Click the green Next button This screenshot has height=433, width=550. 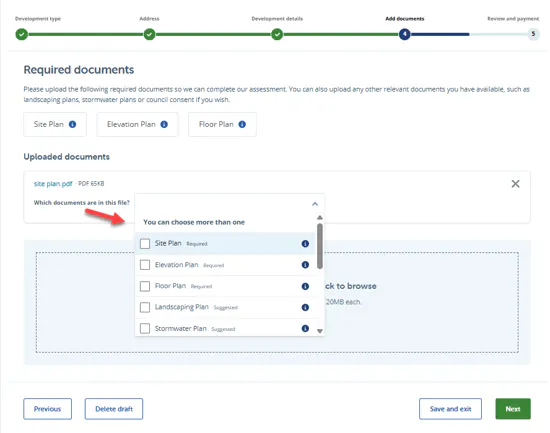tap(513, 409)
